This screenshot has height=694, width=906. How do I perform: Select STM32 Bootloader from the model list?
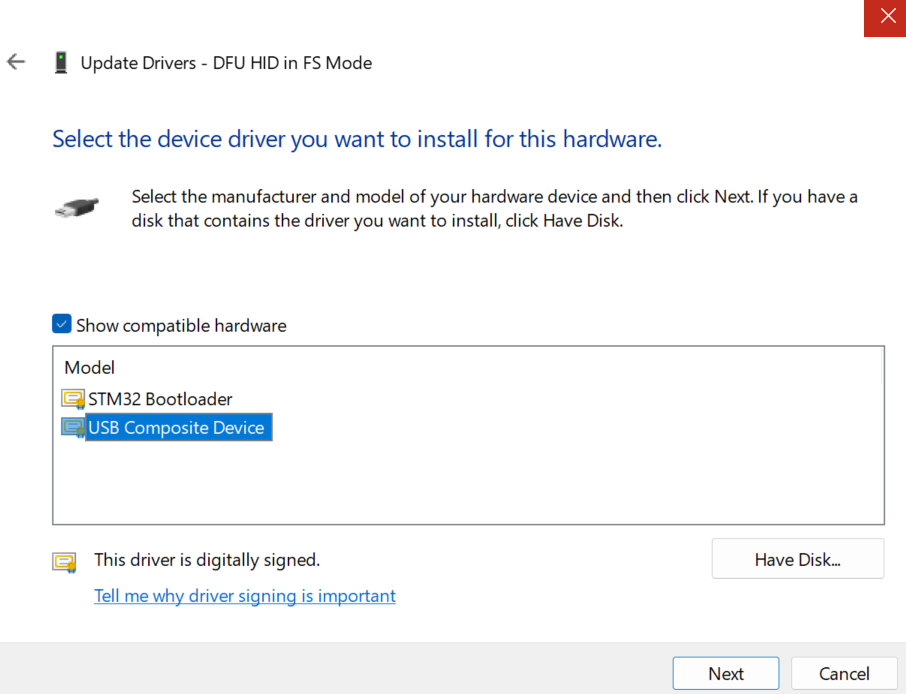click(160, 399)
